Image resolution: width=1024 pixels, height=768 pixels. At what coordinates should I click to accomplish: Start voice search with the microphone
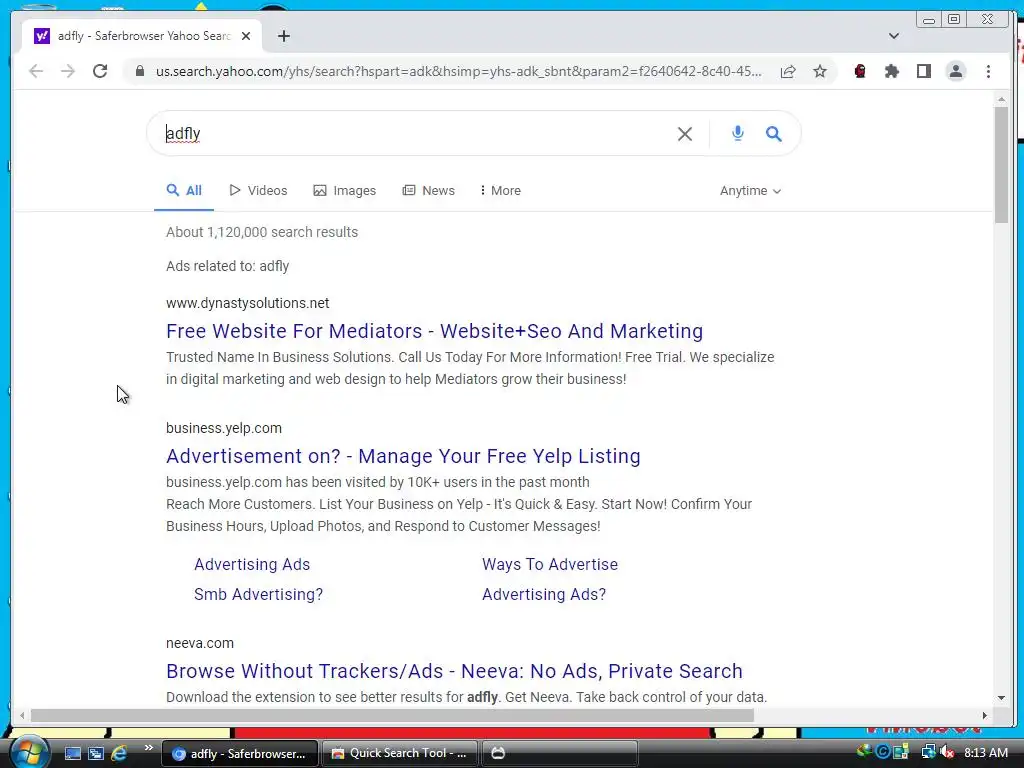click(x=737, y=133)
